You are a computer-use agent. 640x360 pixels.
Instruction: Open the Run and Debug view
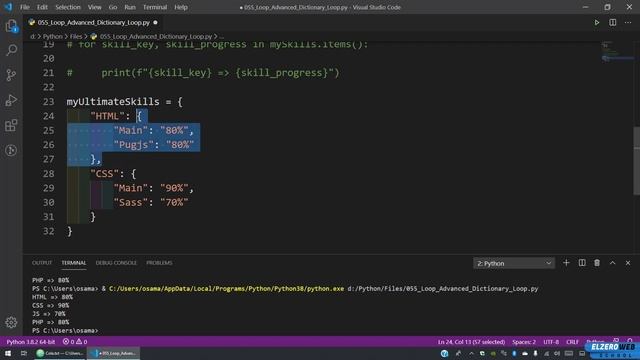click(x=11, y=100)
